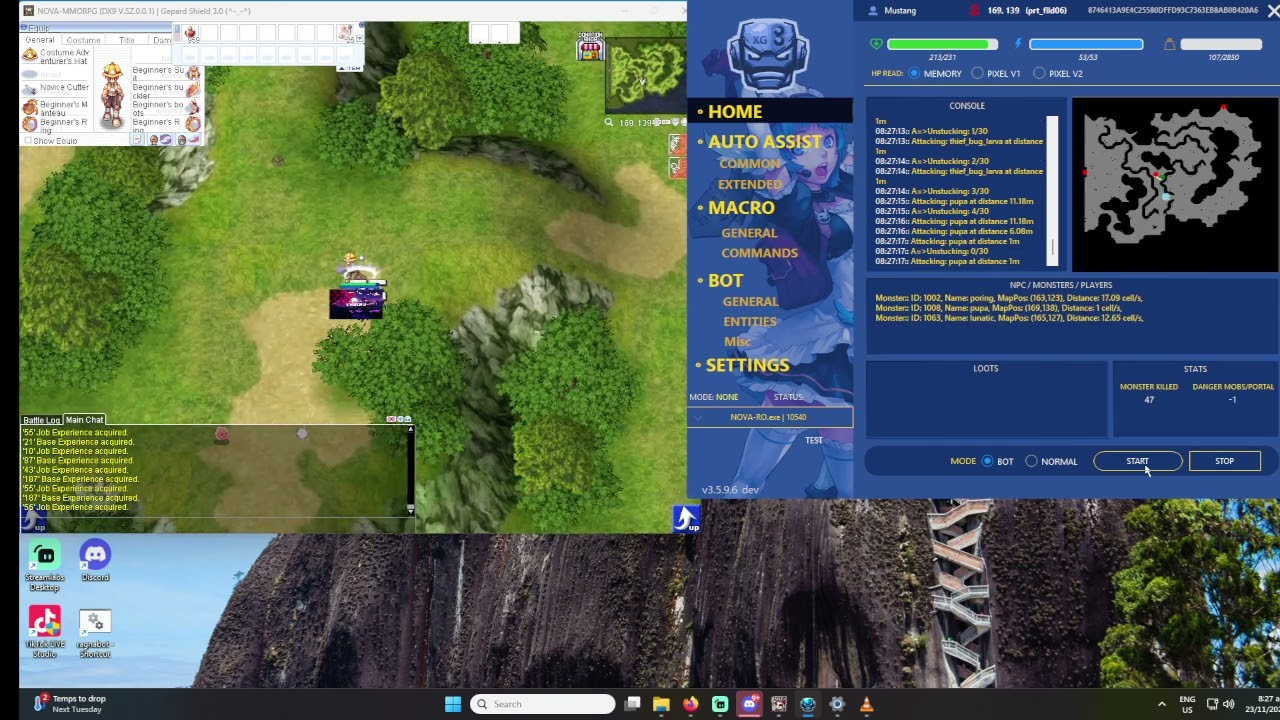Viewport: 1280px width, 720px height.
Task: Click the green HP bar
Action: (943, 44)
